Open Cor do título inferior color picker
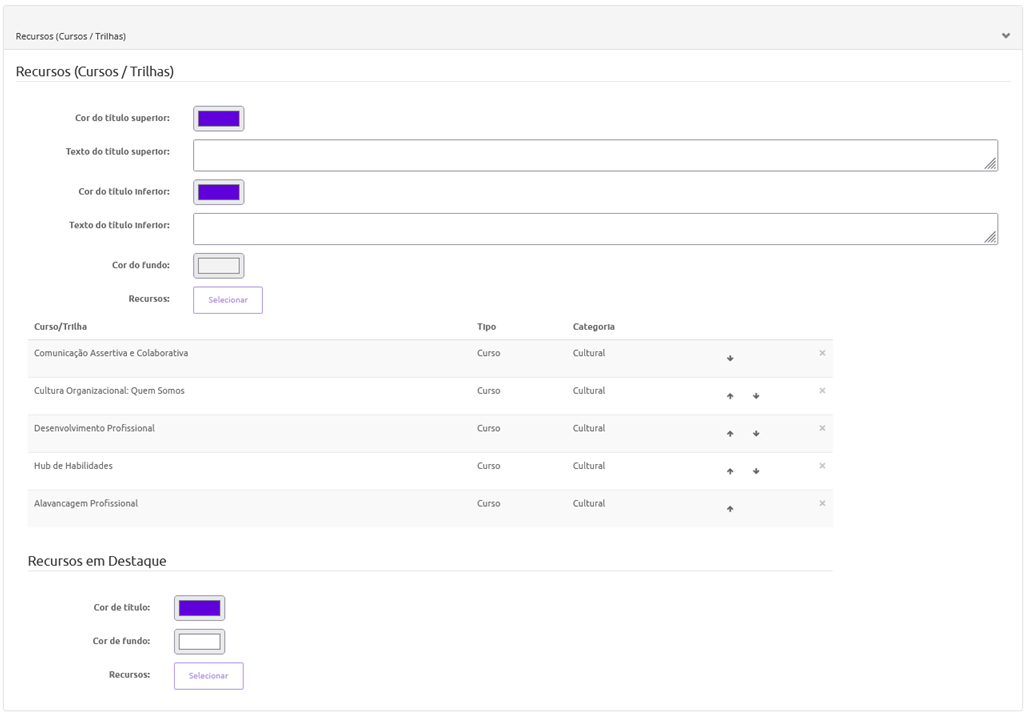 [219, 192]
